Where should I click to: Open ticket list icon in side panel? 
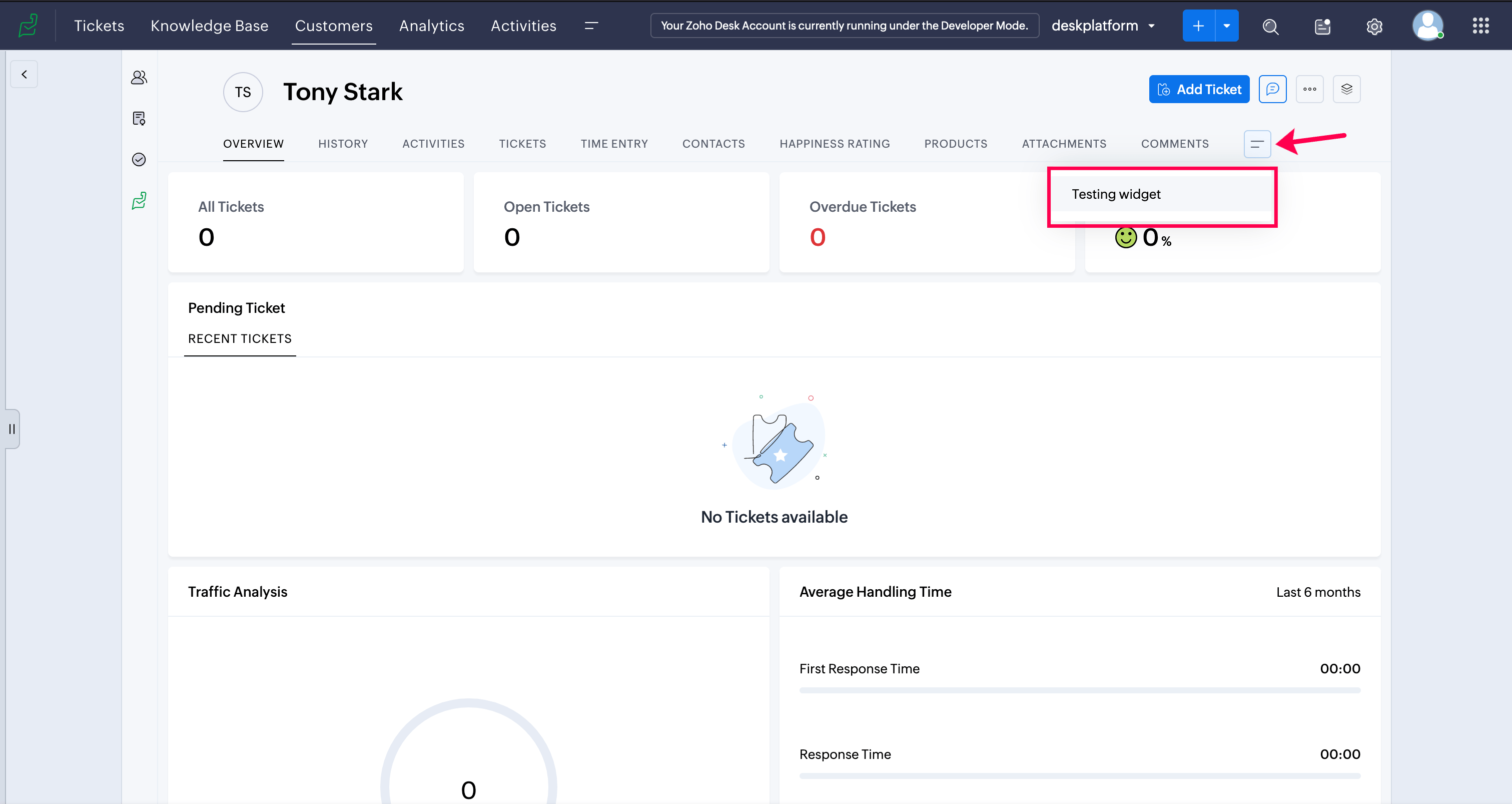pos(139,119)
